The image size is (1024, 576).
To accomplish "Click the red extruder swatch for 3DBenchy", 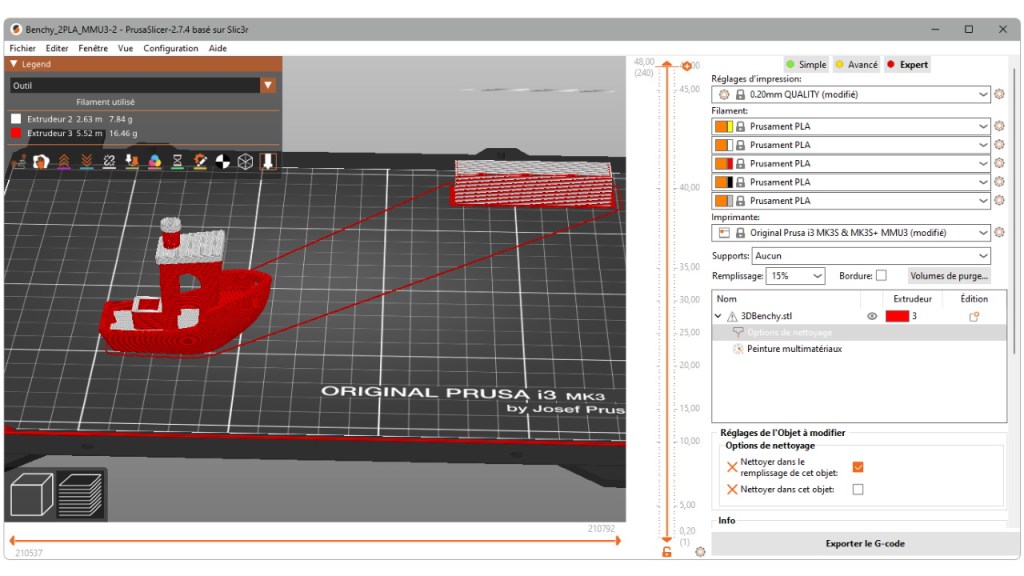I will tap(897, 317).
